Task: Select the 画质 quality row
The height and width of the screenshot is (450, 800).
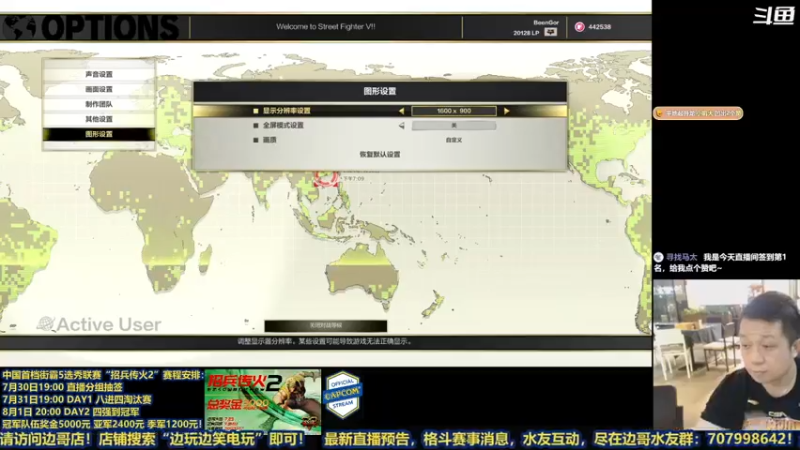Action: pyautogui.click(x=380, y=140)
